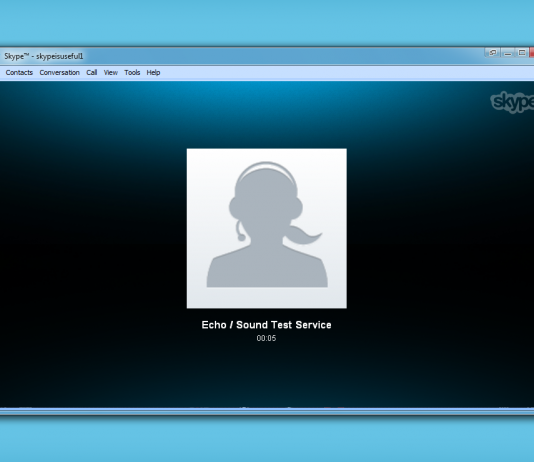Screen dimensions: 534x462
Task: Click the 00:05 call duration timer
Action: (x=266, y=338)
